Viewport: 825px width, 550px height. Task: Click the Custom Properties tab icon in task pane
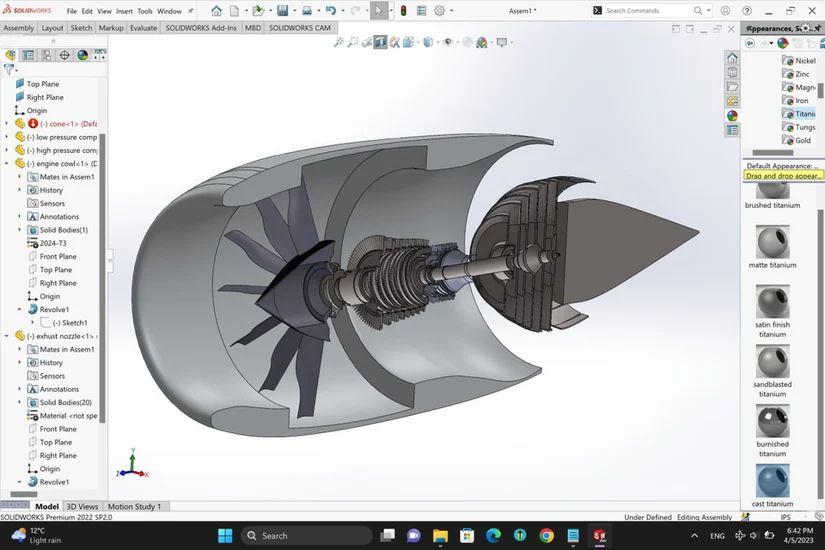point(732,129)
